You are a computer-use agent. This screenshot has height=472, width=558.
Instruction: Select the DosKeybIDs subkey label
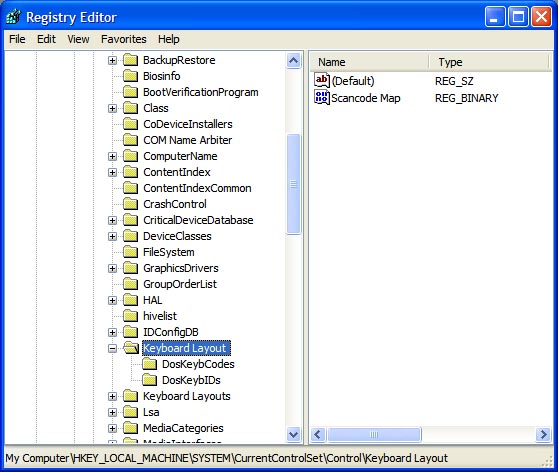coord(191,380)
